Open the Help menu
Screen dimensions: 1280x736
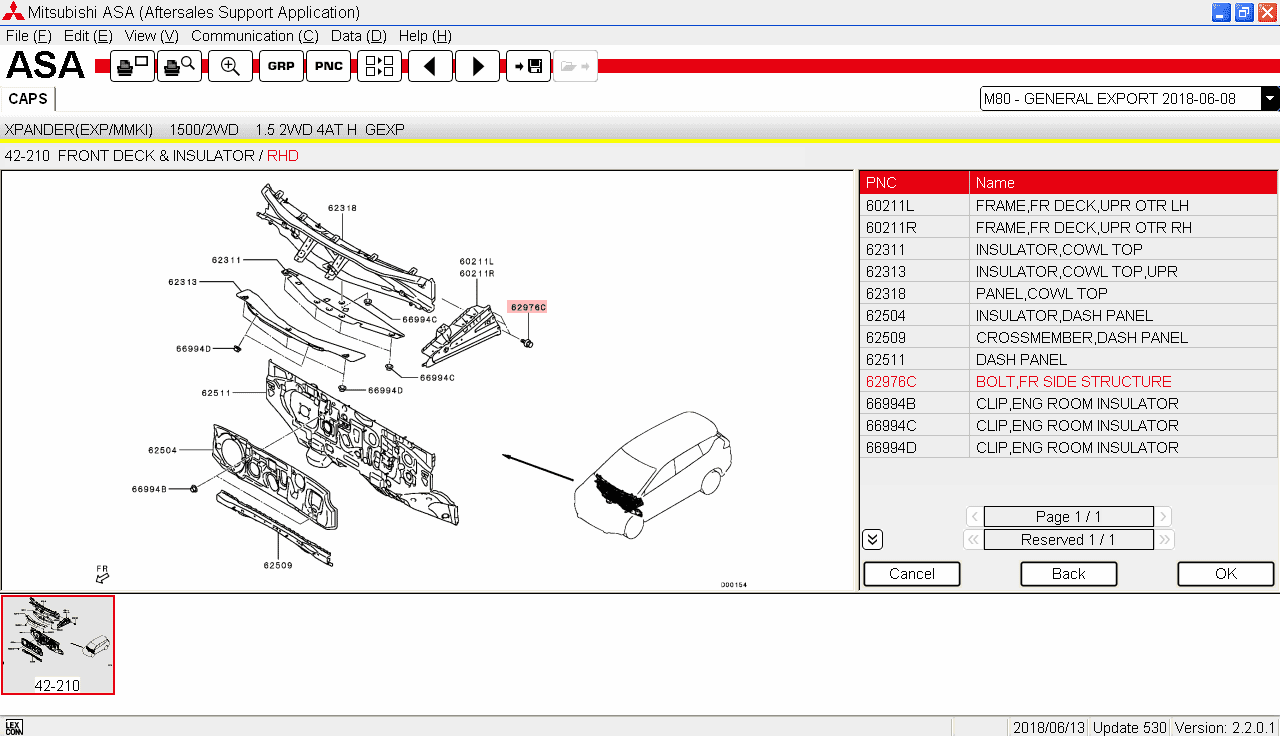(x=425, y=36)
